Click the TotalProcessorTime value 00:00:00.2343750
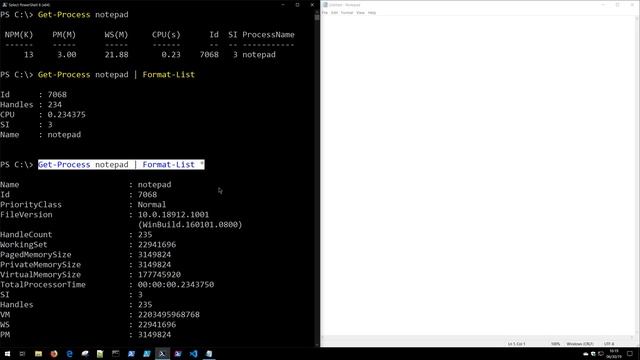 (176, 284)
